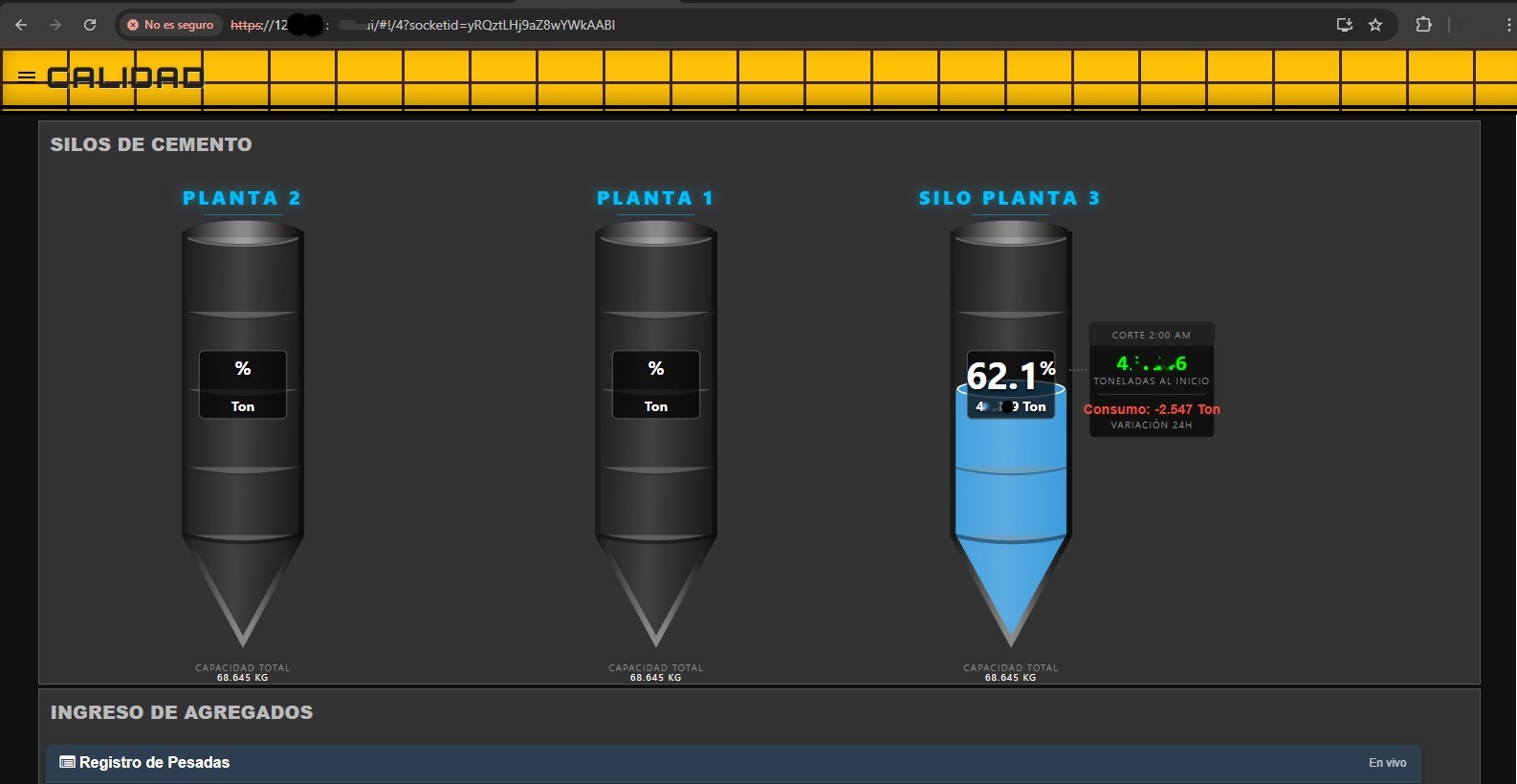Select the PLANTA 2 silo title
The width and height of the screenshot is (1517, 784).
(x=242, y=198)
